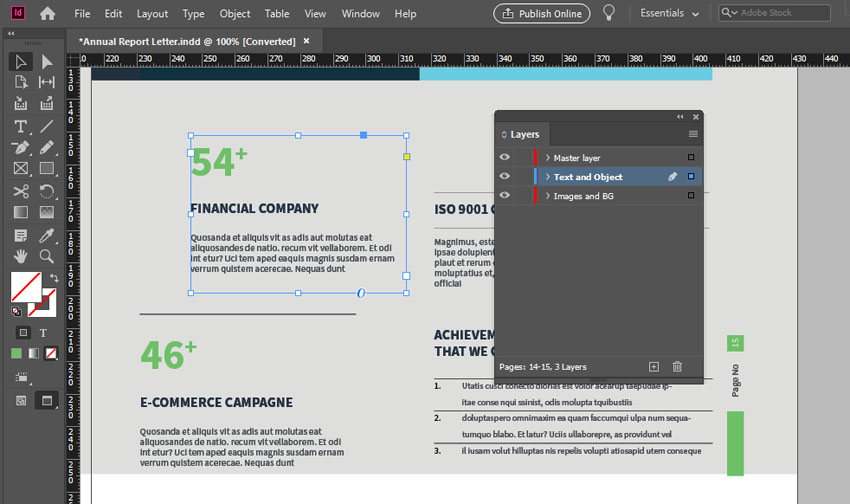Click selection square of Master layer
850x504 pixels.
pyautogui.click(x=691, y=157)
